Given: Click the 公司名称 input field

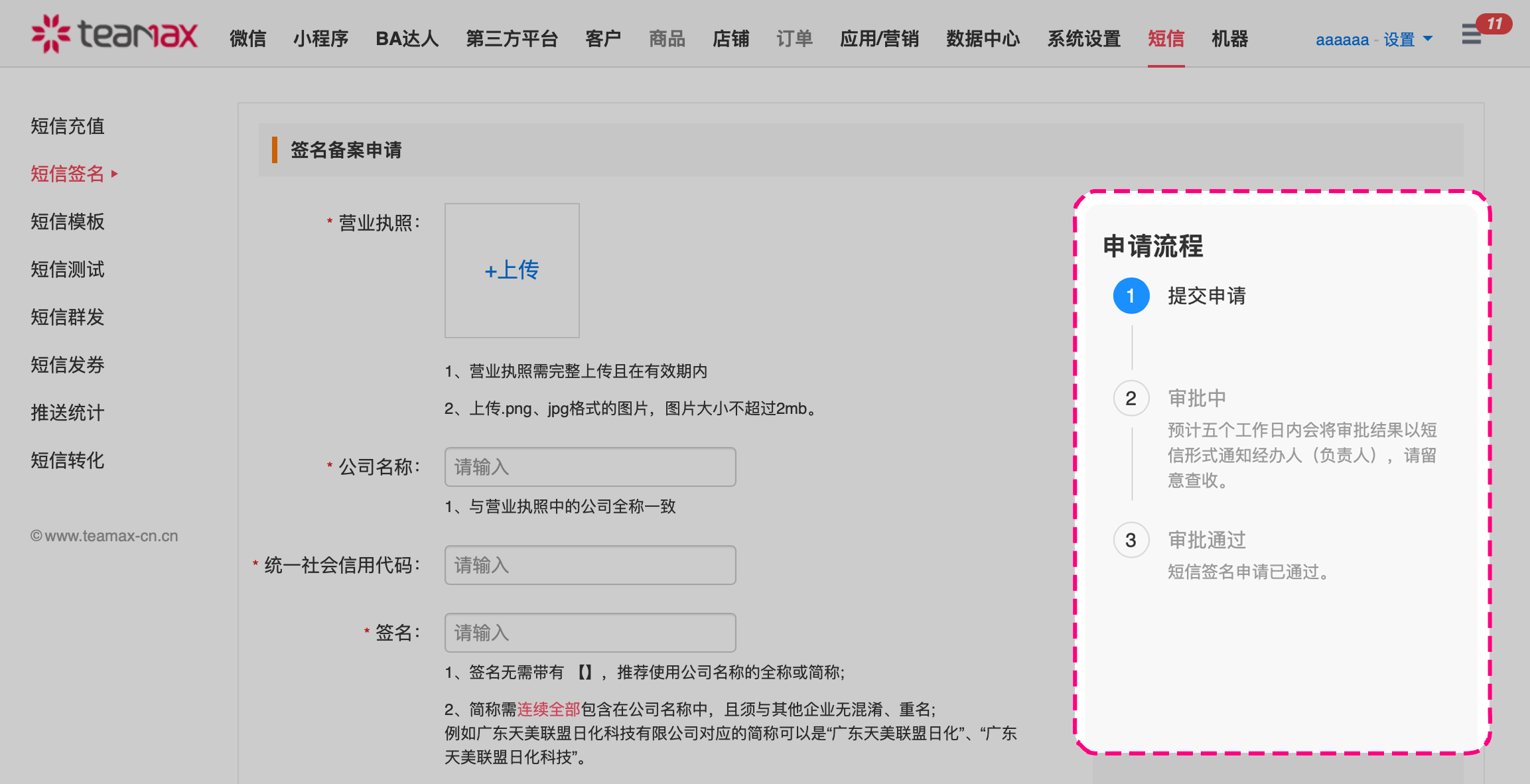Looking at the screenshot, I should click(x=589, y=467).
